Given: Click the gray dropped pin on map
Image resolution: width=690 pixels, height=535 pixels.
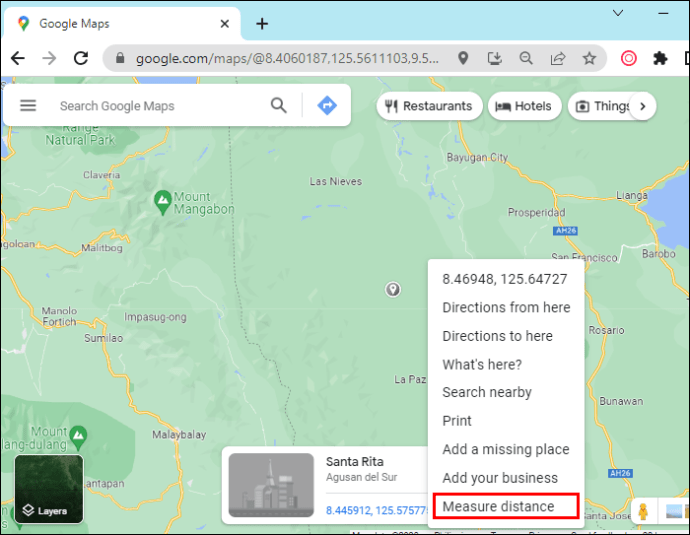Looking at the screenshot, I should 393,289.
